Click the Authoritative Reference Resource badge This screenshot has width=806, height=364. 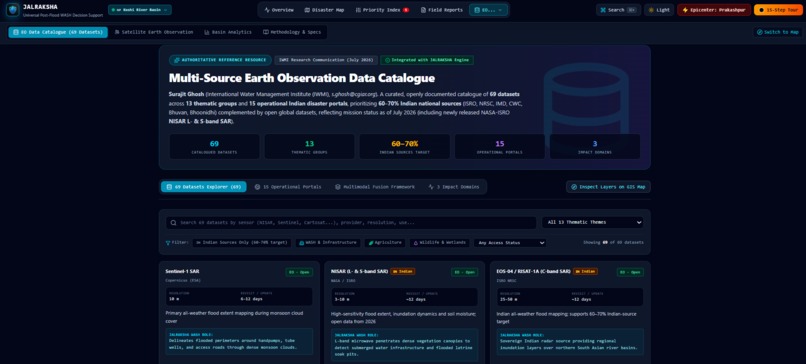(220, 60)
